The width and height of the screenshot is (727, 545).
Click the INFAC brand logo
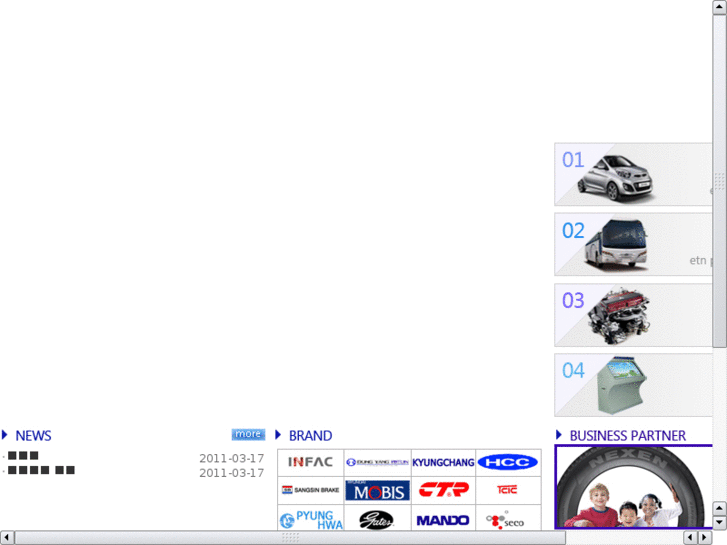310,462
